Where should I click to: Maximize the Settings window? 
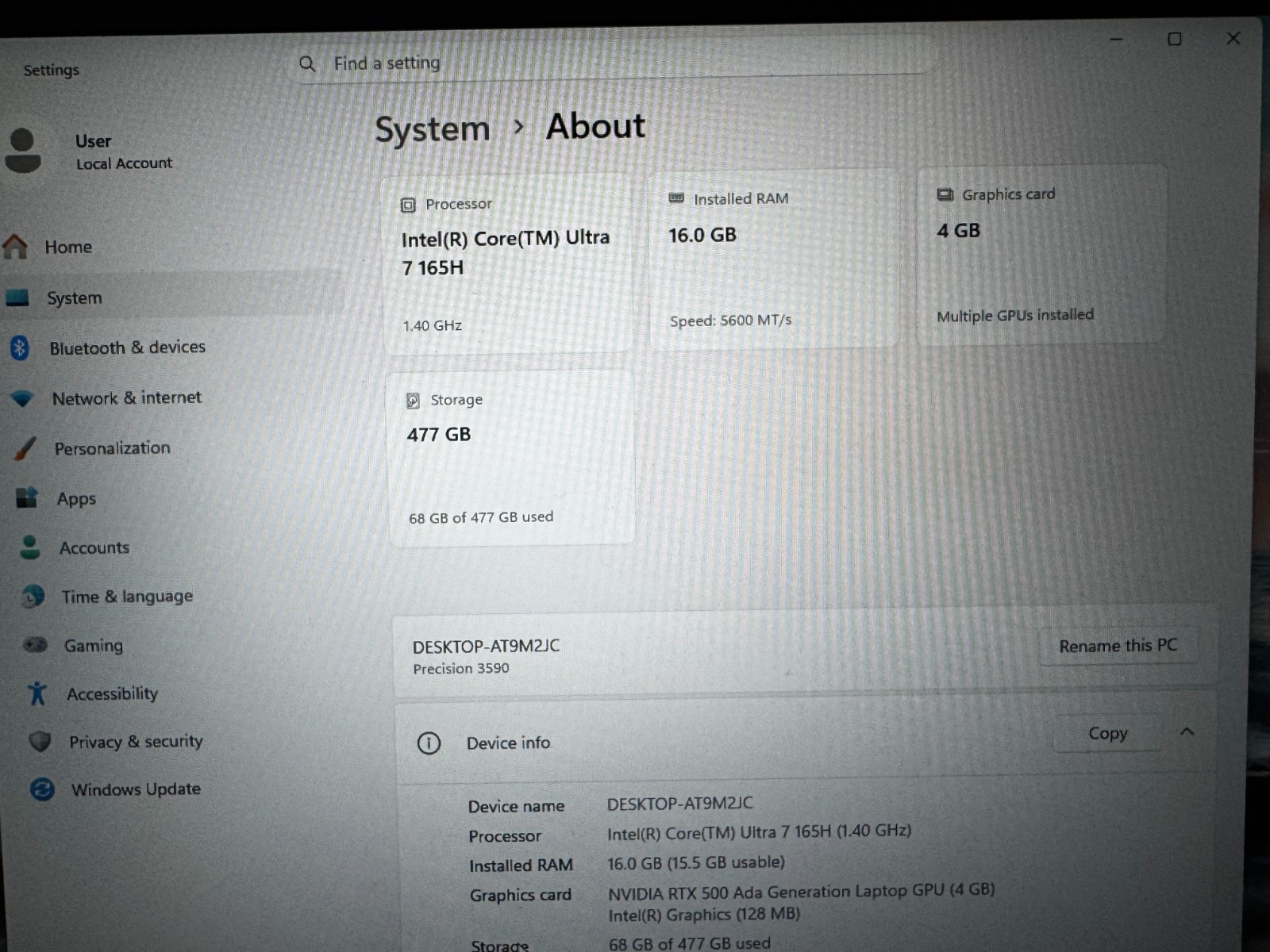[x=1175, y=39]
